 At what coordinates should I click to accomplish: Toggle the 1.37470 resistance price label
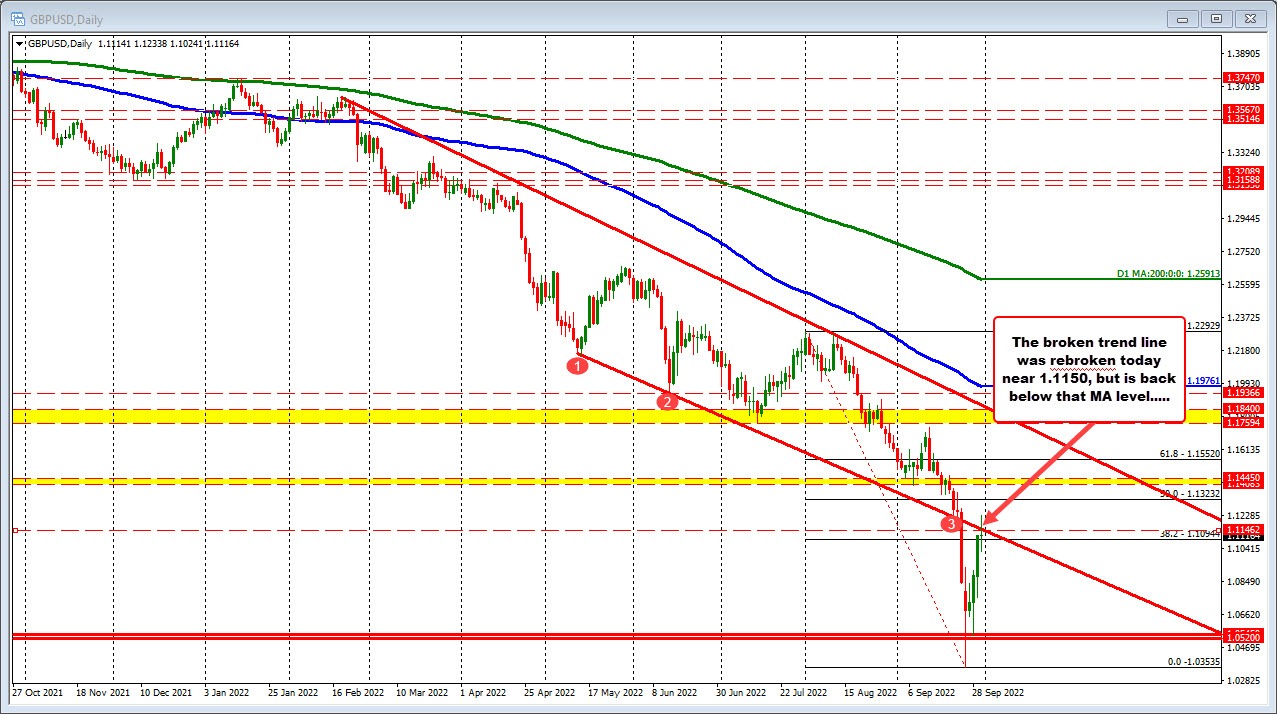coord(1242,77)
